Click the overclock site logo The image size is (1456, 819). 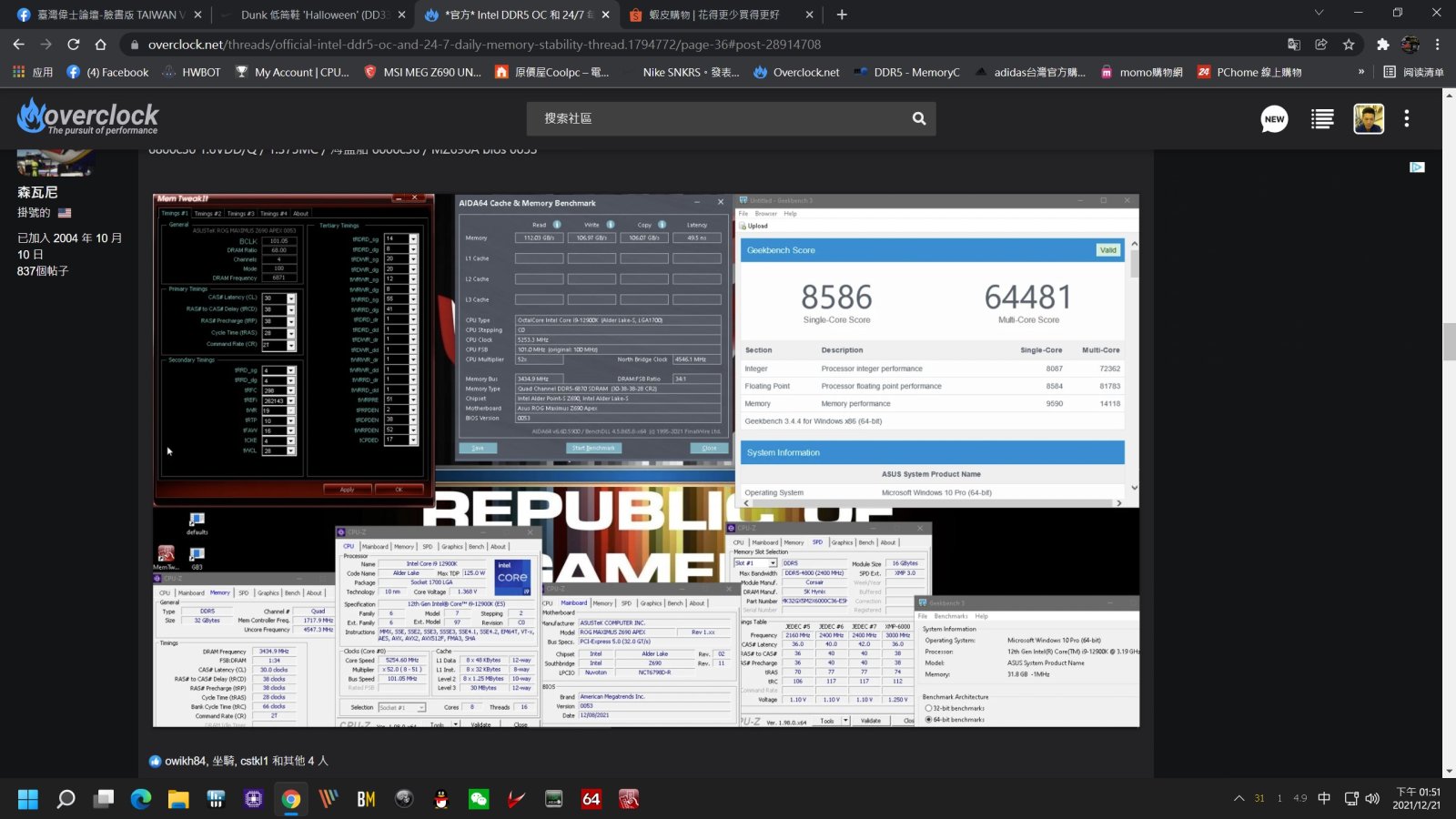click(87, 117)
